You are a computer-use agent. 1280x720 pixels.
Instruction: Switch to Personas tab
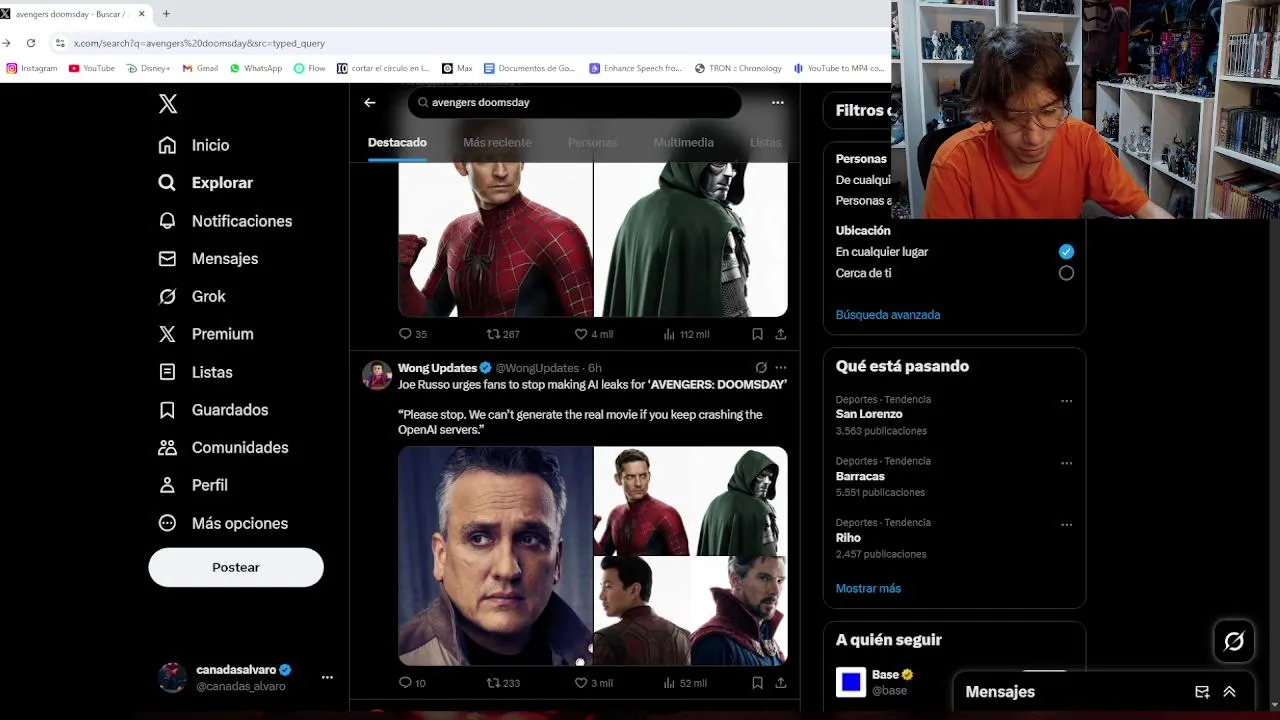pyautogui.click(x=592, y=142)
